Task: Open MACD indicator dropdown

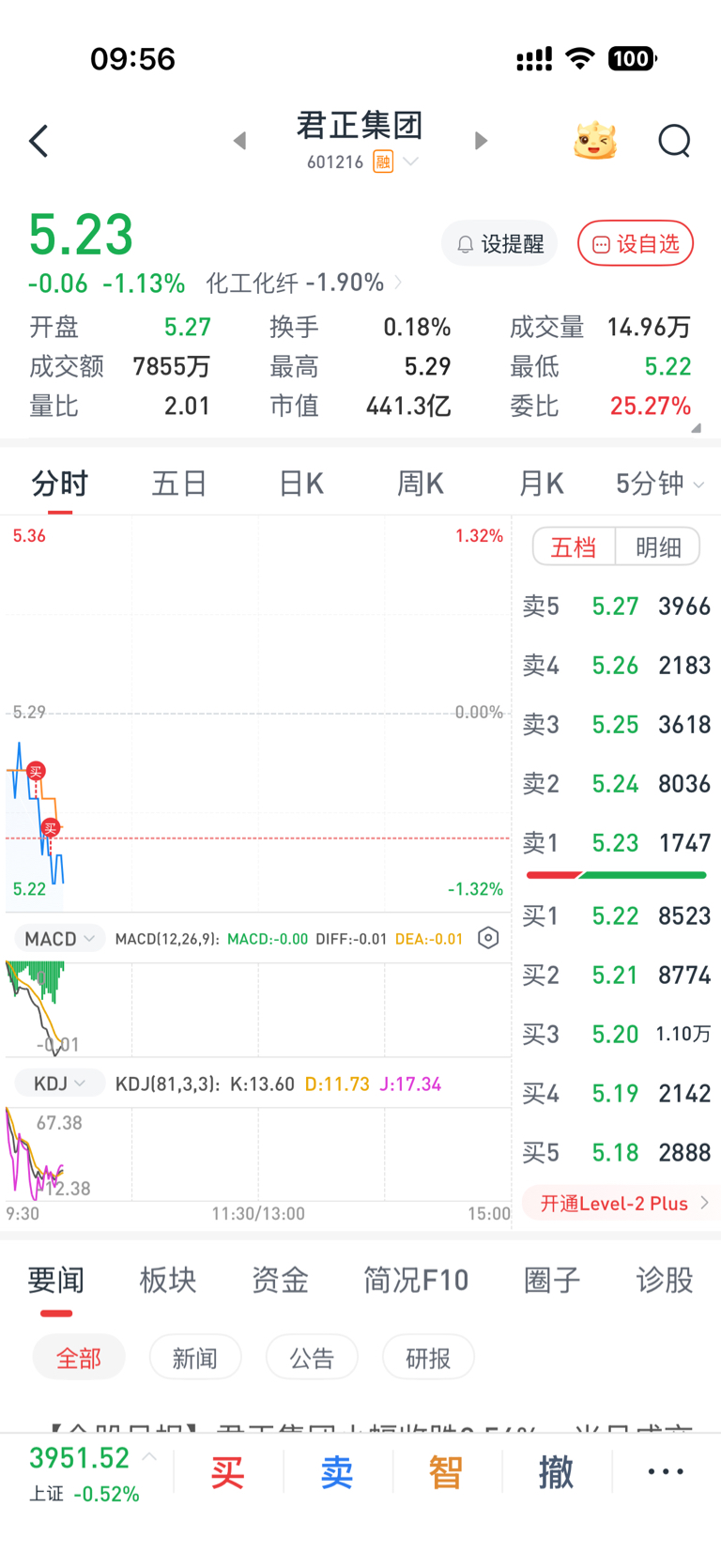Action: 59,939
